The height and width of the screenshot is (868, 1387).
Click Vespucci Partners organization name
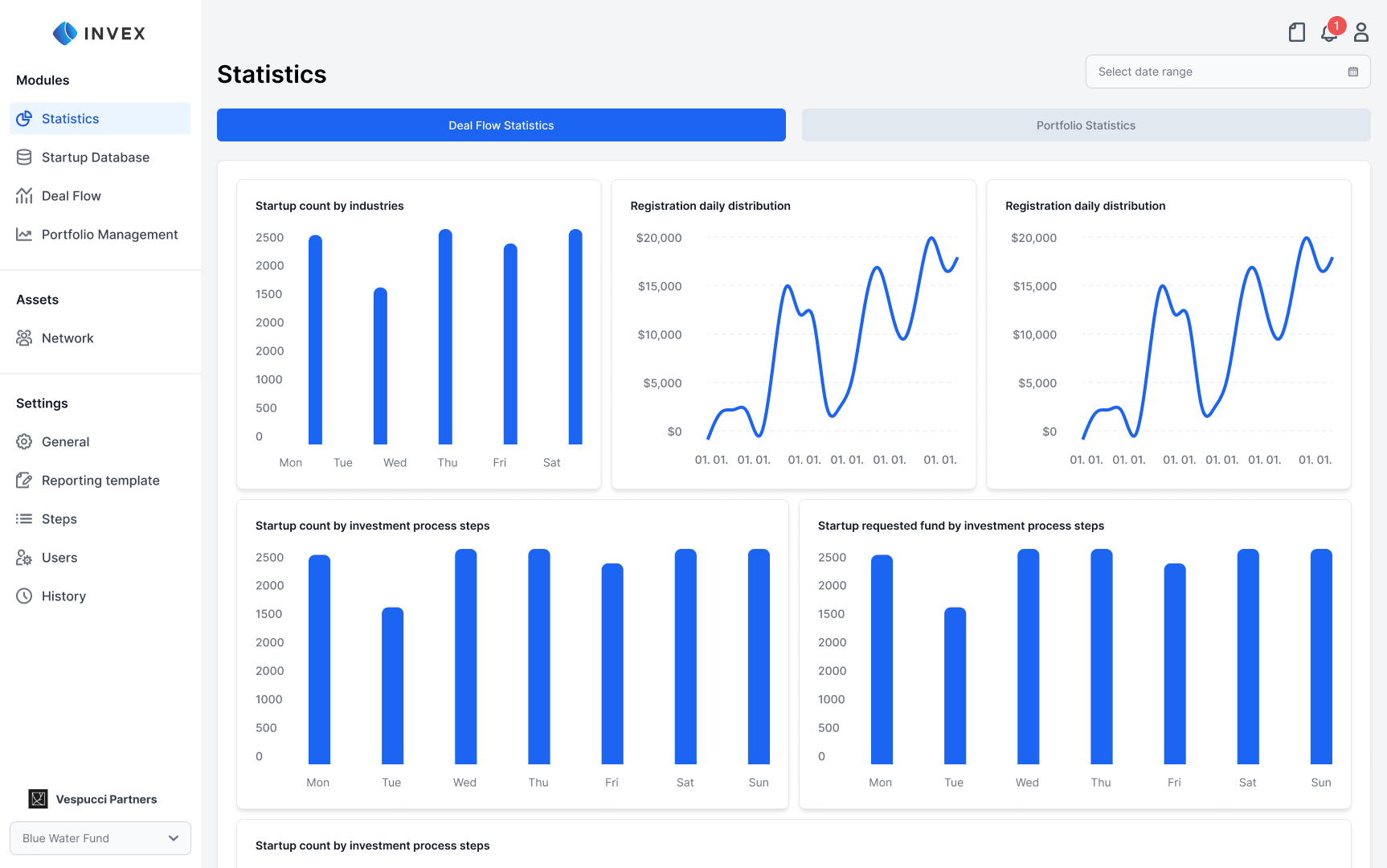point(106,799)
